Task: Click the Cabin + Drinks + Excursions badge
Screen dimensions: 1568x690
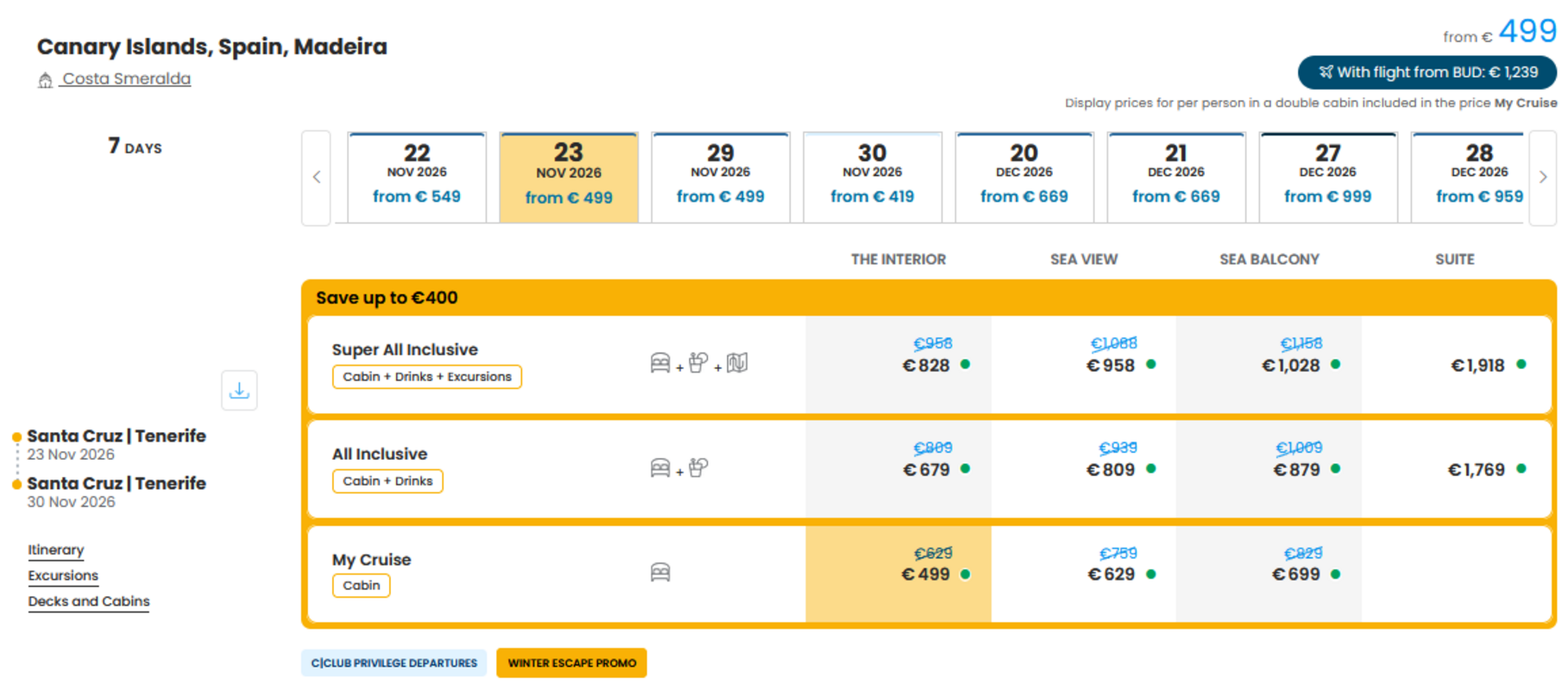Action: coord(427,377)
